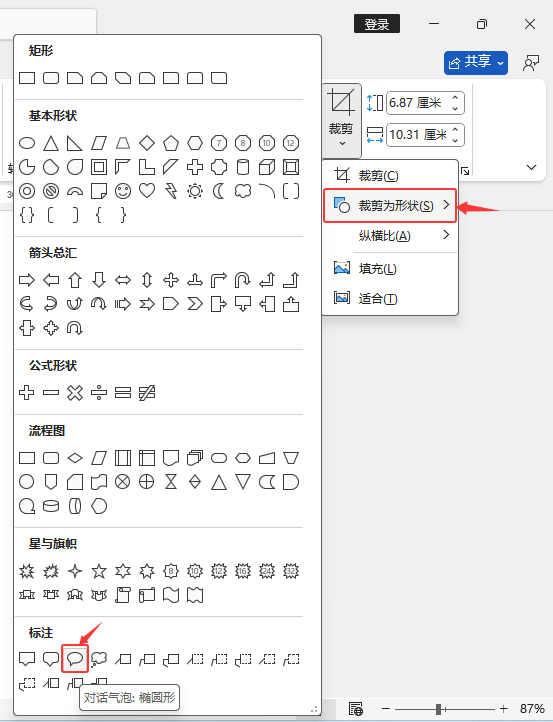Select the division sign formula shape
This screenshot has width=553, height=722.
(99, 393)
